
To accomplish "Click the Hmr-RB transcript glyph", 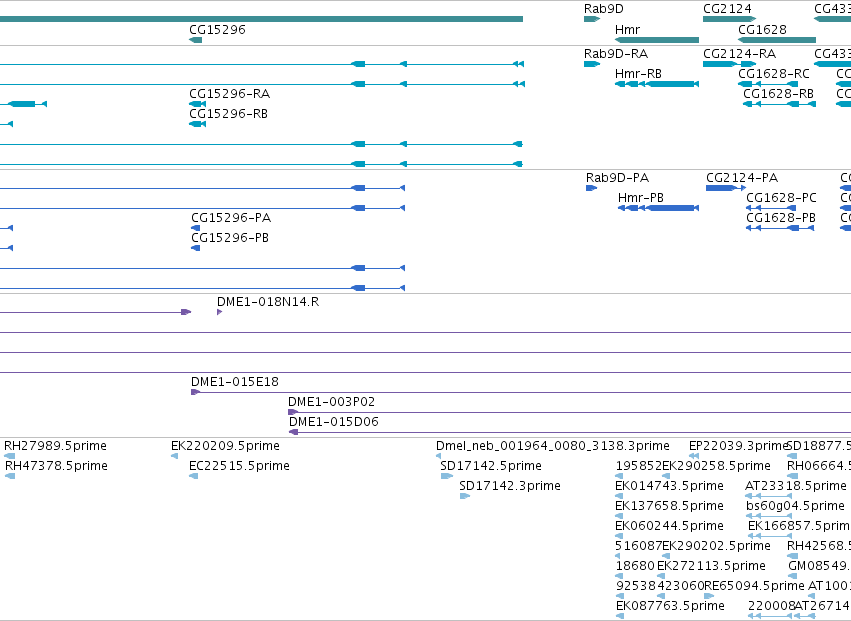I will (657, 84).
